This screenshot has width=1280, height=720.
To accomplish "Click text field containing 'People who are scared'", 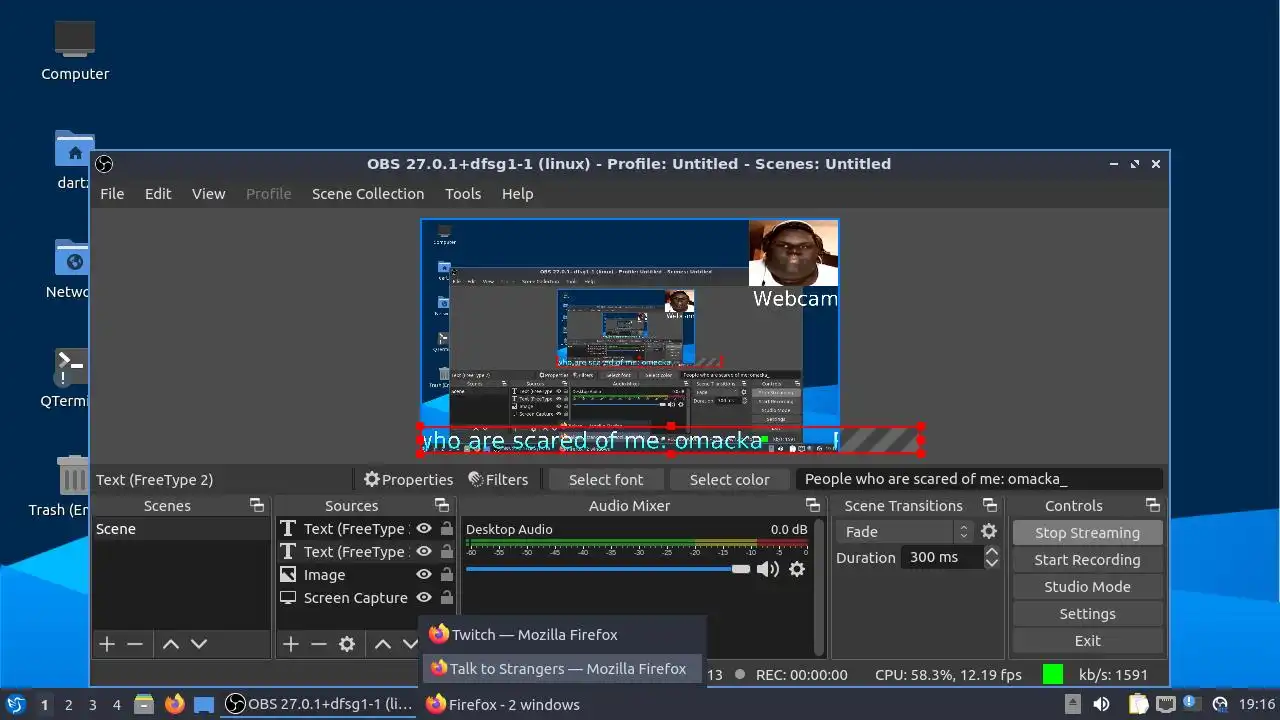I will 980,479.
